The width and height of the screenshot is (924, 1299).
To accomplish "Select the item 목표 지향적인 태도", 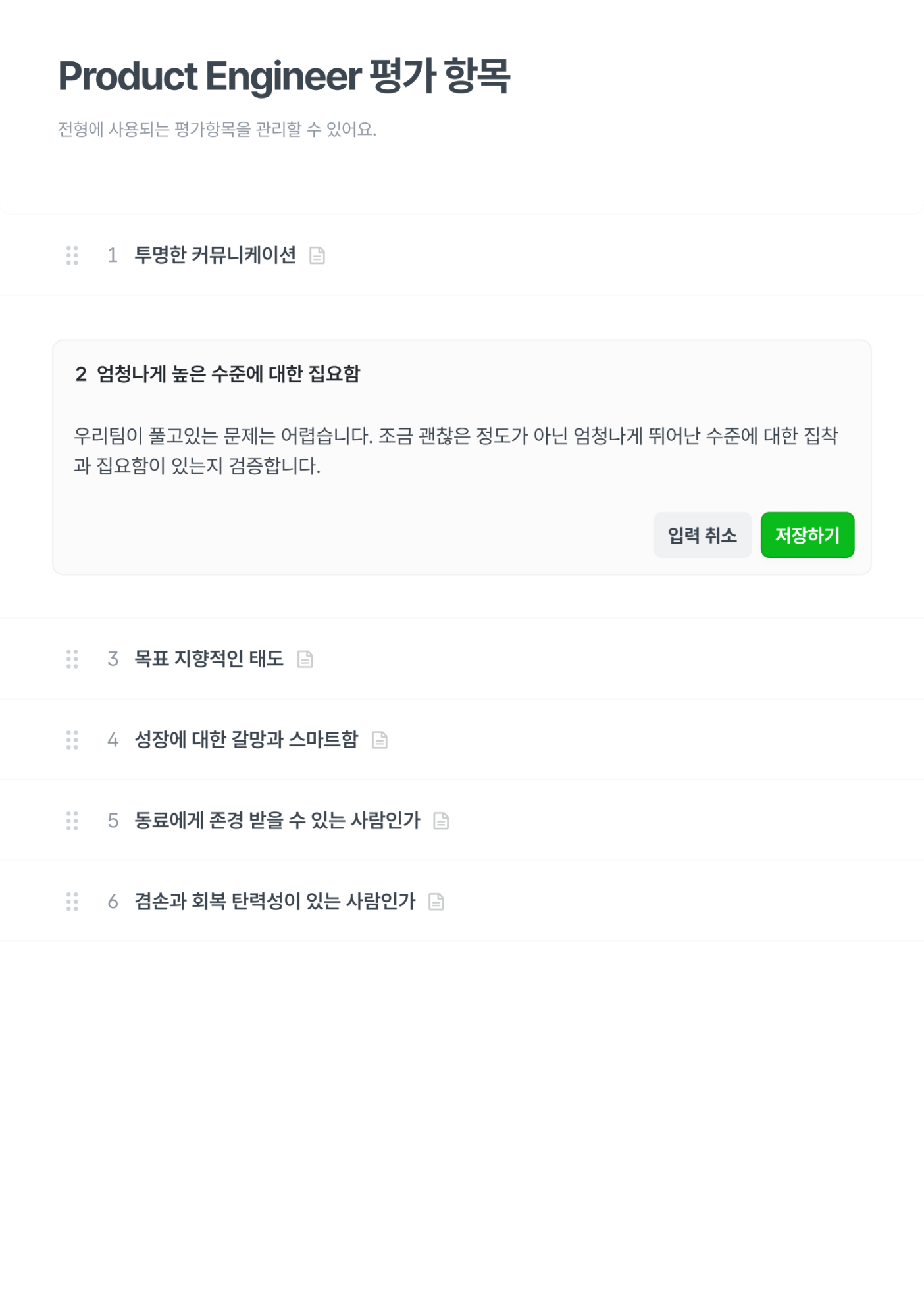I will 209,659.
